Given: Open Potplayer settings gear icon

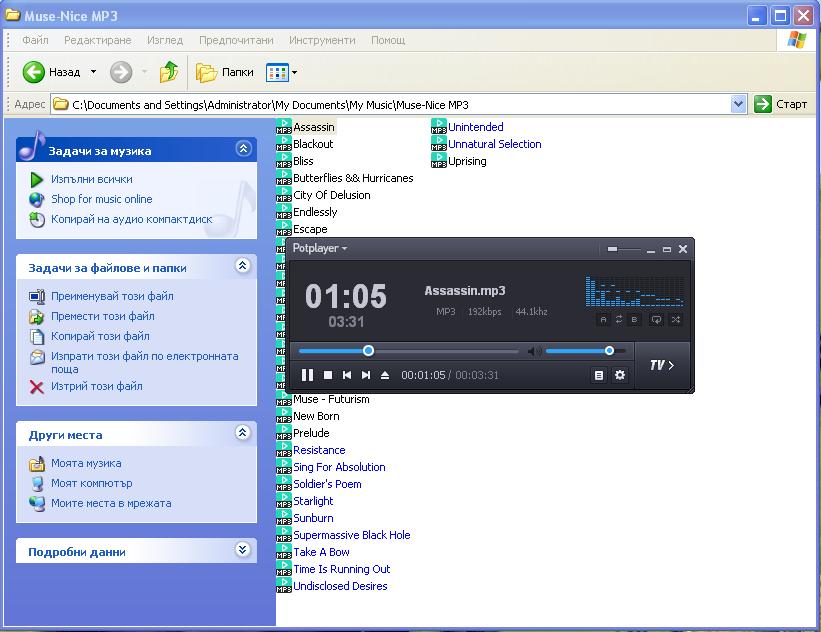Looking at the screenshot, I should (x=620, y=375).
